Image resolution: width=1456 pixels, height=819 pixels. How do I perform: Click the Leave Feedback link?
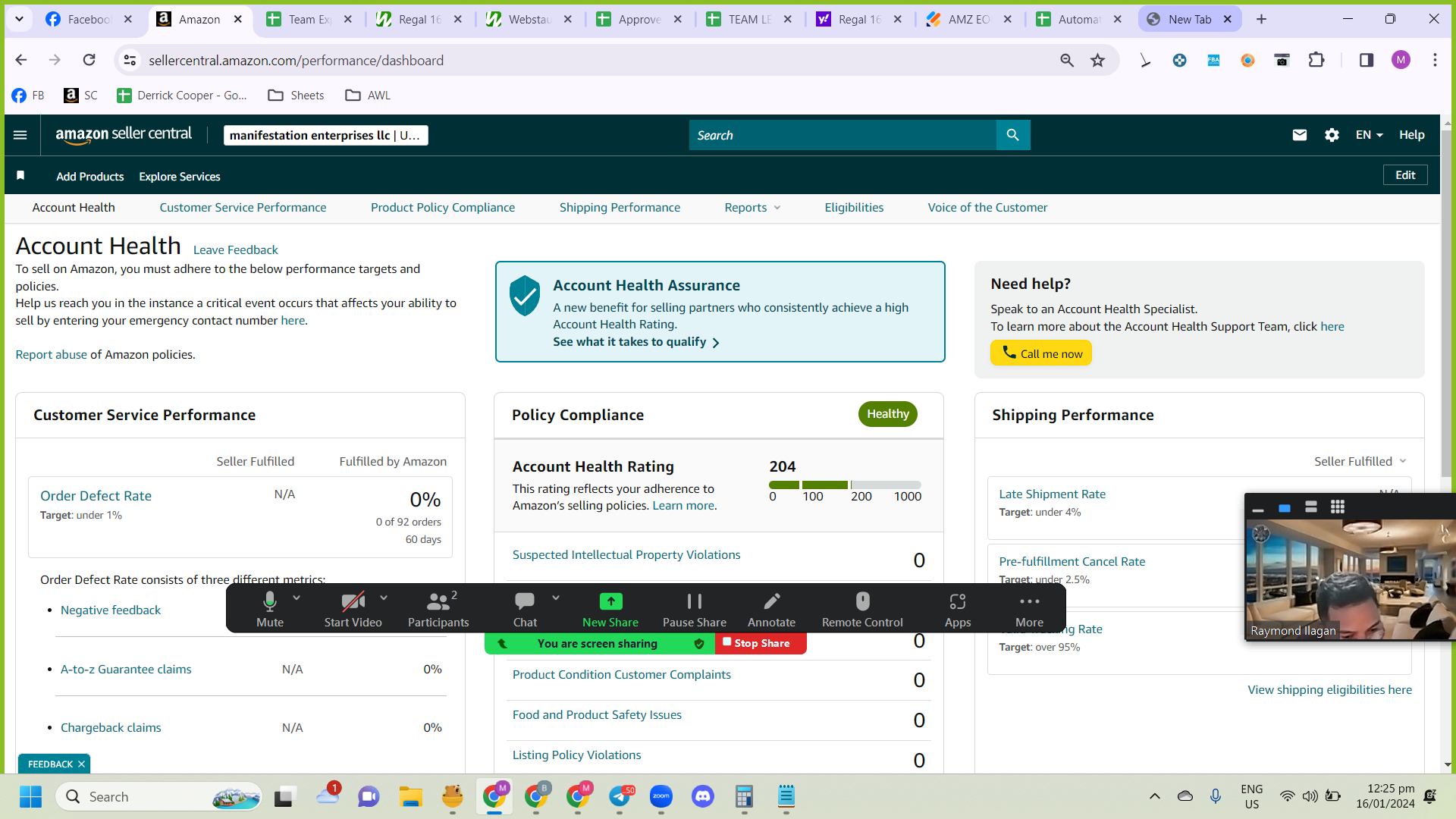[x=235, y=250]
